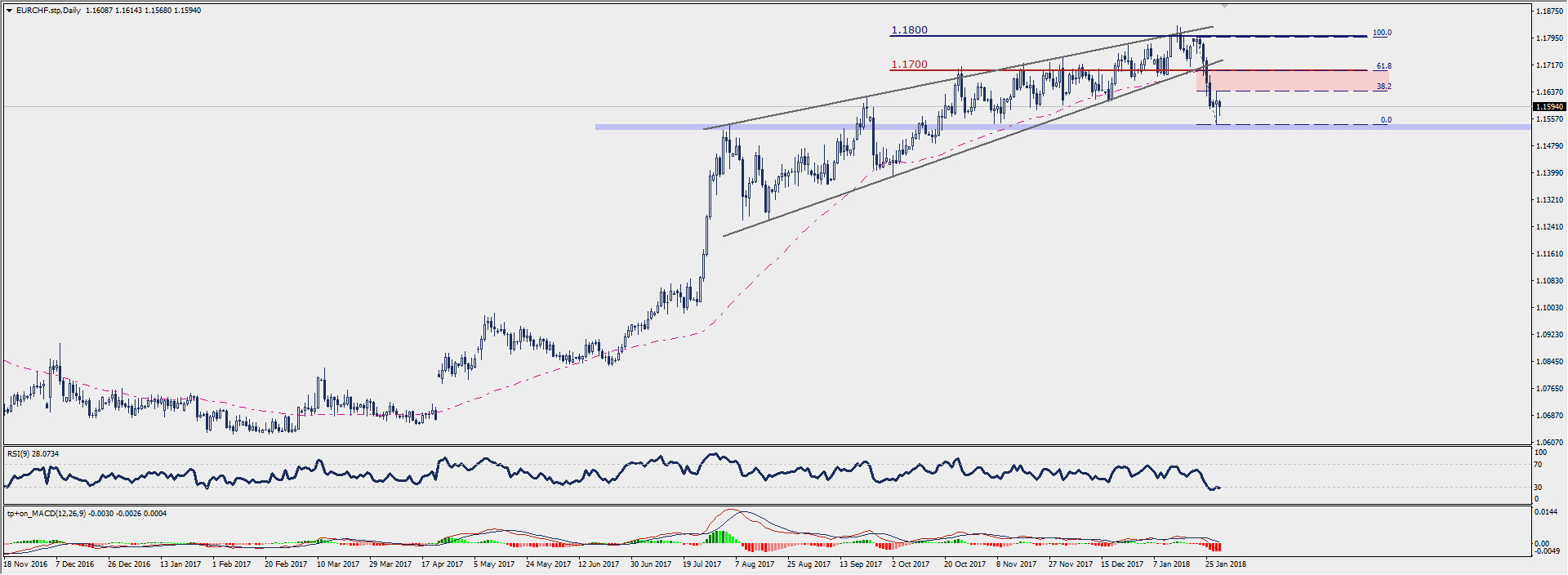Click the Fibonacci 38.2 level label
The image size is (1568, 575).
coord(1383,87)
